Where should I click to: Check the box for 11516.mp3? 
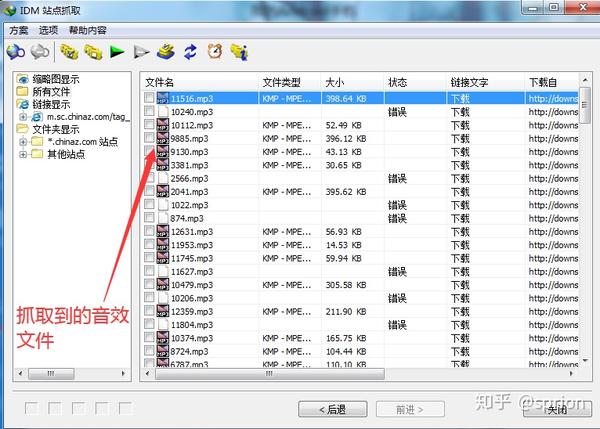[149, 98]
